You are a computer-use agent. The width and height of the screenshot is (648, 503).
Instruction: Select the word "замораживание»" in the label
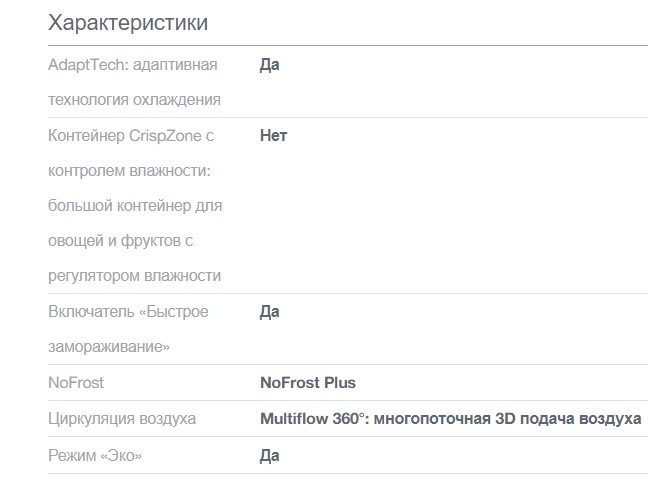click(x=109, y=347)
